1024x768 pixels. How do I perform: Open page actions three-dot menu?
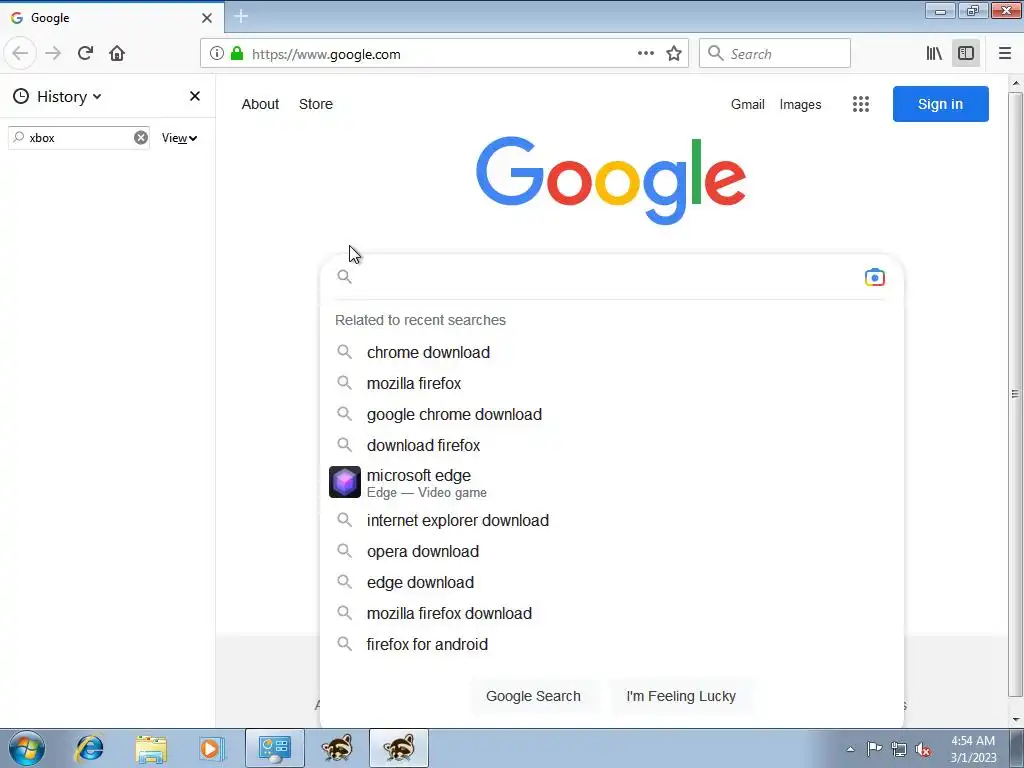coord(646,54)
